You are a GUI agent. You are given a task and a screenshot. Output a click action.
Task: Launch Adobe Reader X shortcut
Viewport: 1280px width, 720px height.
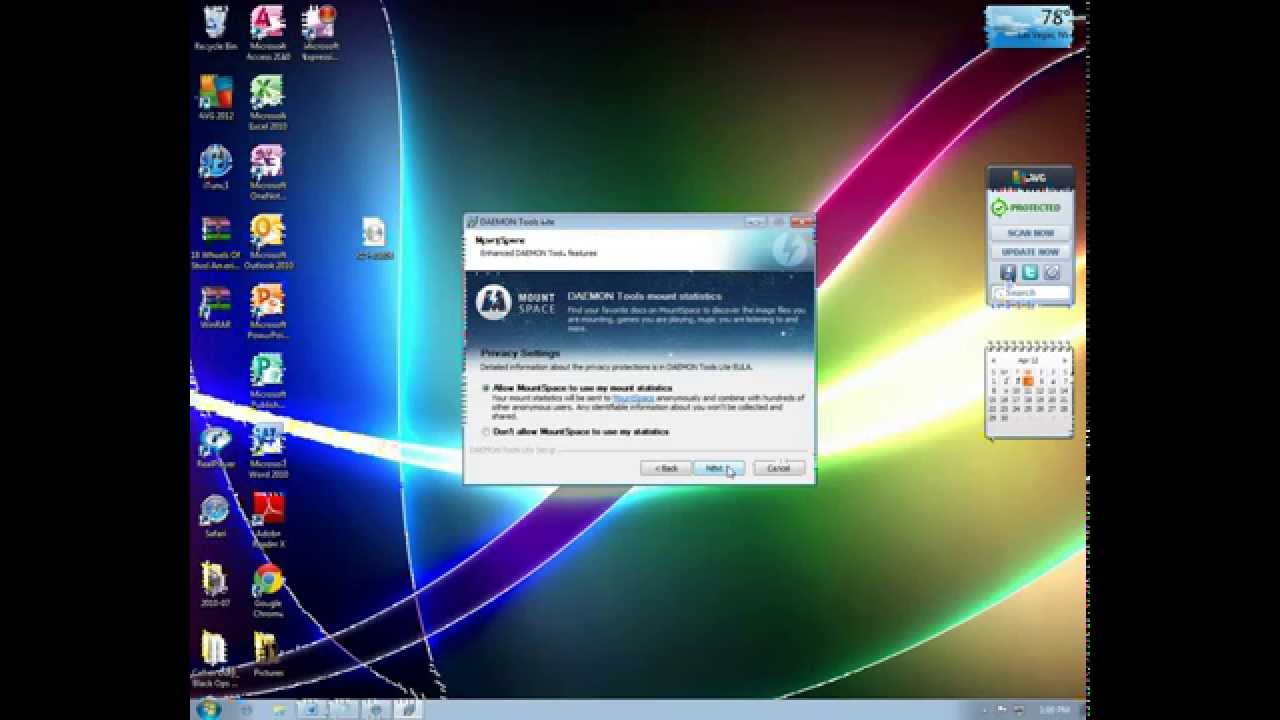point(268,520)
